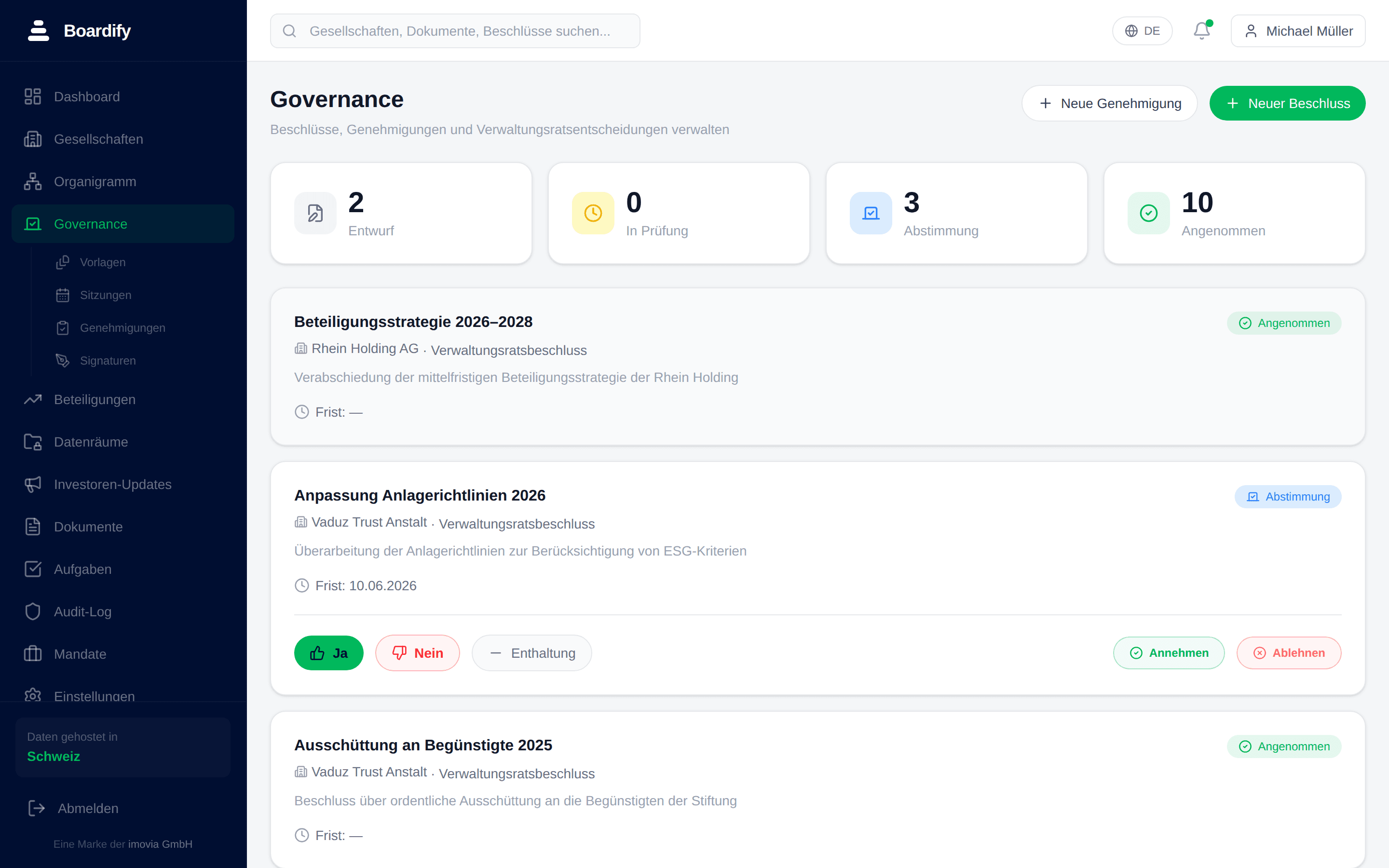Screen dimensions: 1389x868
Task: Click the Schweiz hosting info box
Action: coord(123,747)
